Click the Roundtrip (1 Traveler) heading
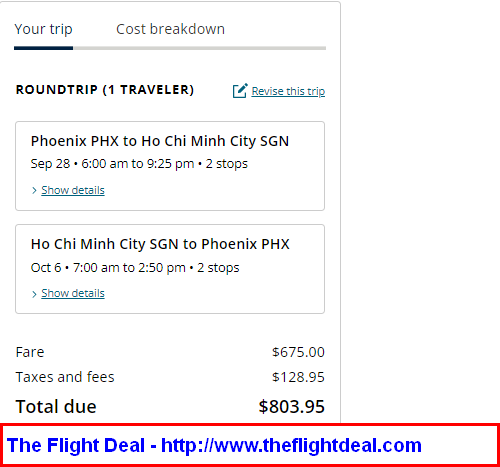The image size is (500, 467). 105,90
